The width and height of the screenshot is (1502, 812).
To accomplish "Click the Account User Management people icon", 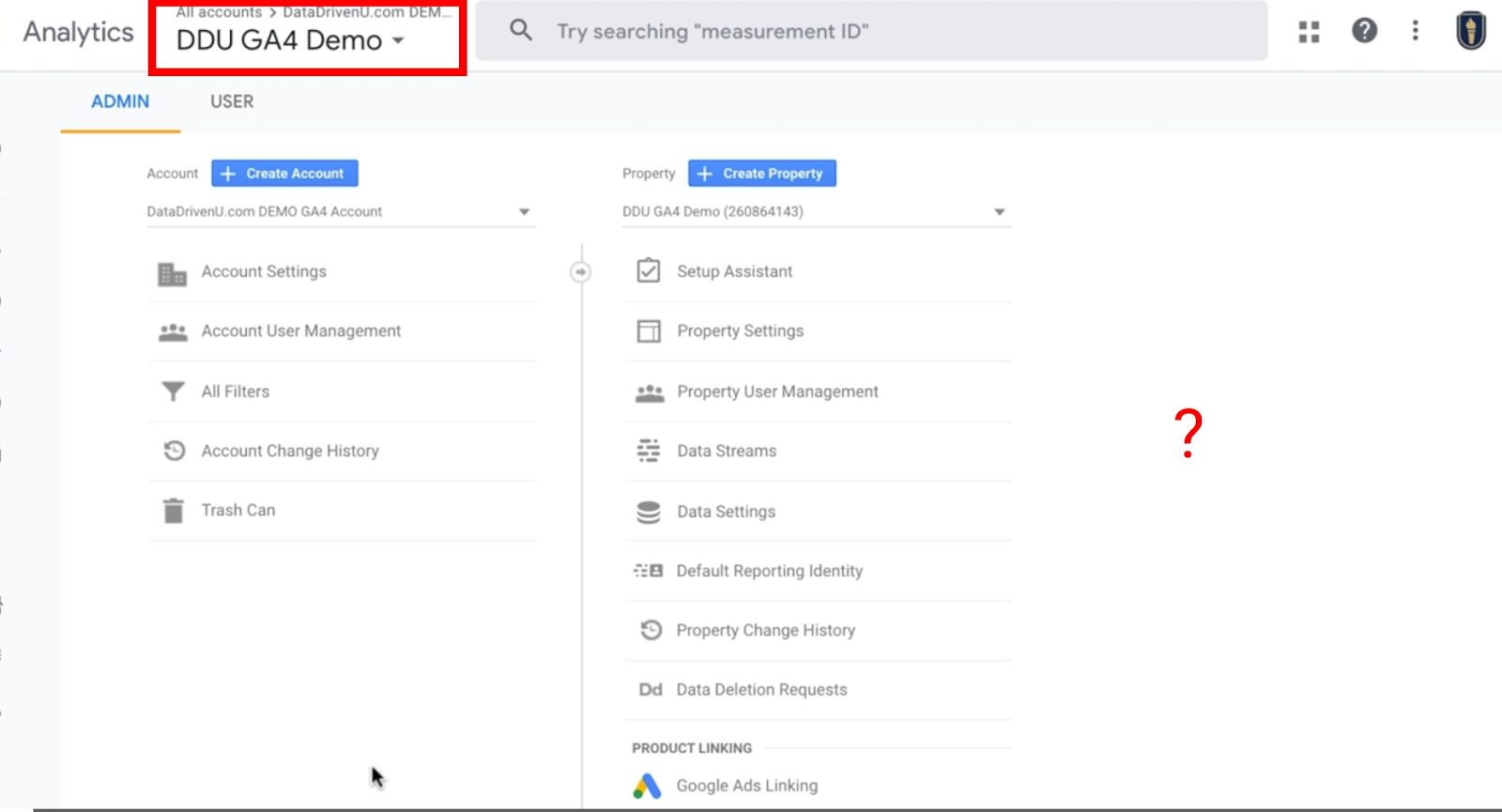I will pyautogui.click(x=173, y=332).
